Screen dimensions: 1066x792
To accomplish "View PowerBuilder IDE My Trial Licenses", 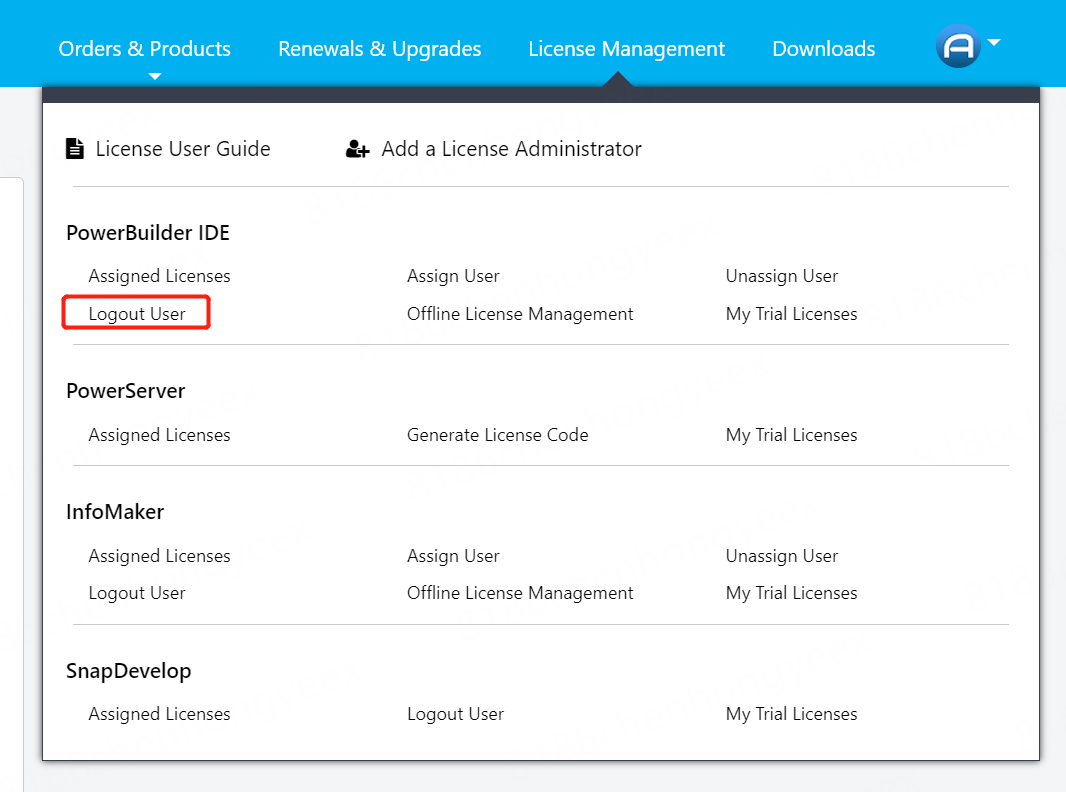I will [791, 314].
